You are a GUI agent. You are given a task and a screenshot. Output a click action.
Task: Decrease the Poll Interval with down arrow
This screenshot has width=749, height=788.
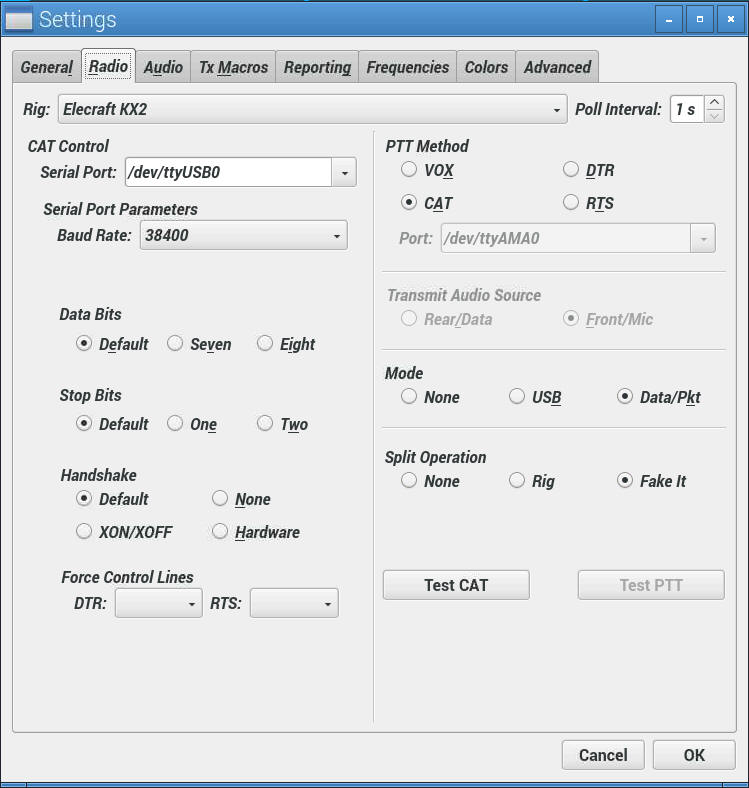[714, 116]
